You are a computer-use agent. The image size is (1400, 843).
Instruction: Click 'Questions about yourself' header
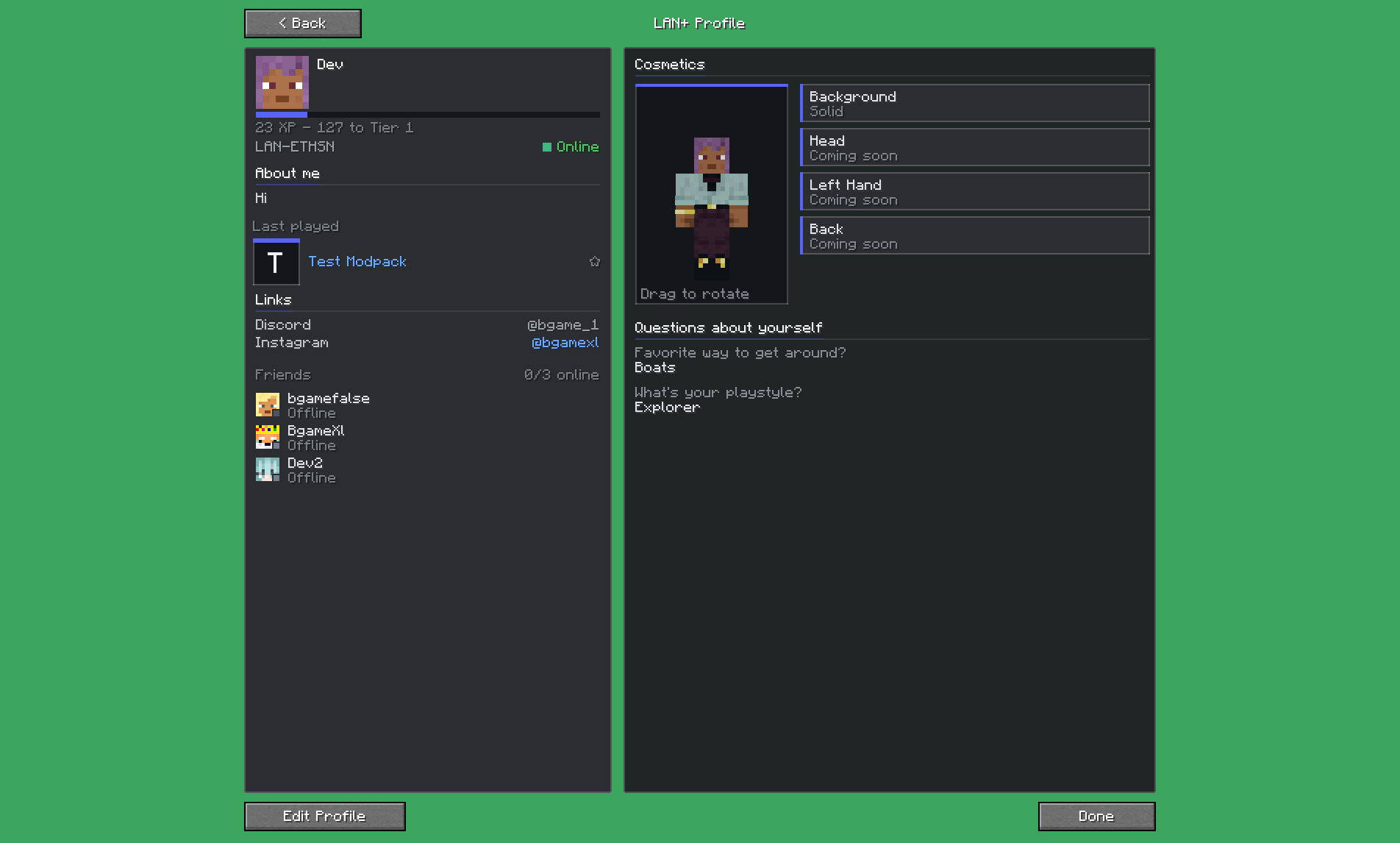pos(729,328)
